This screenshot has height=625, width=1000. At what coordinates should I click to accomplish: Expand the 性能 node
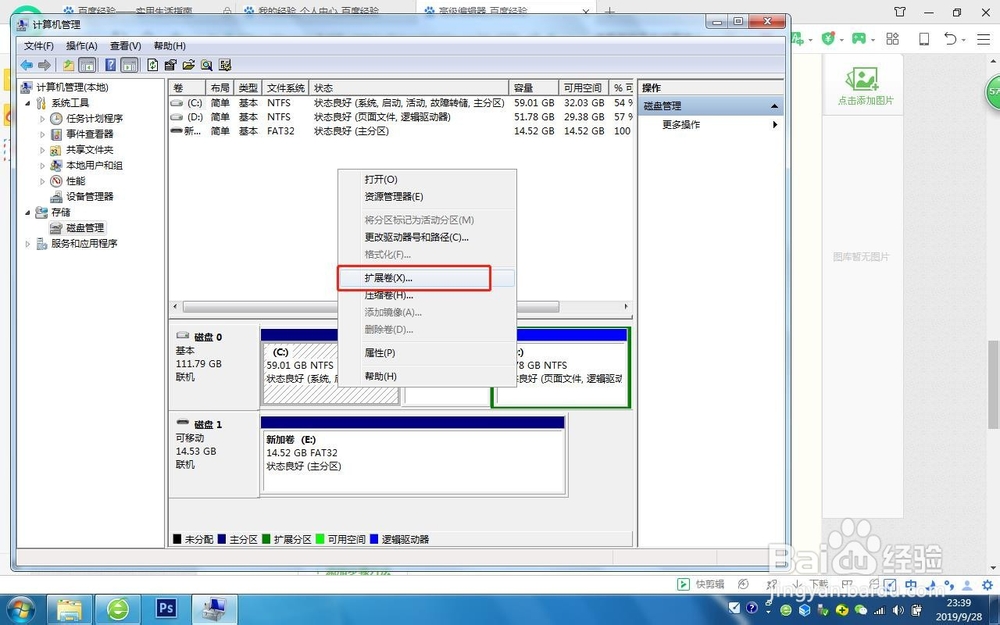(x=43, y=181)
